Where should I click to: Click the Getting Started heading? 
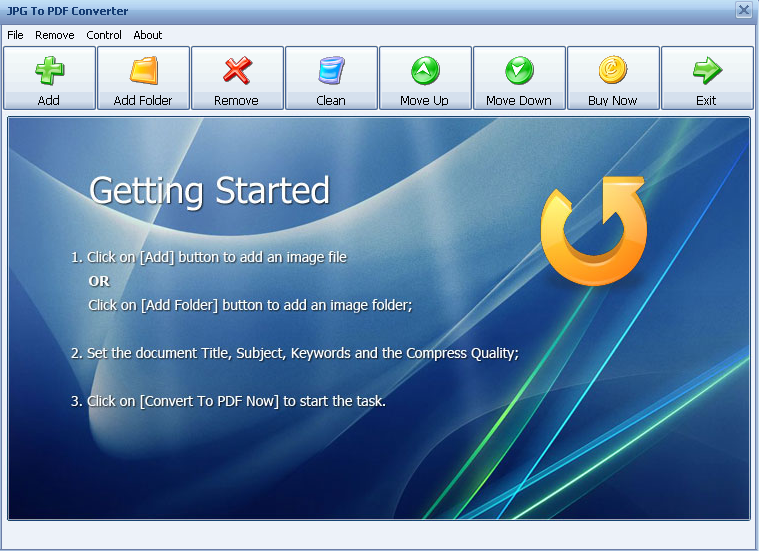coord(209,191)
